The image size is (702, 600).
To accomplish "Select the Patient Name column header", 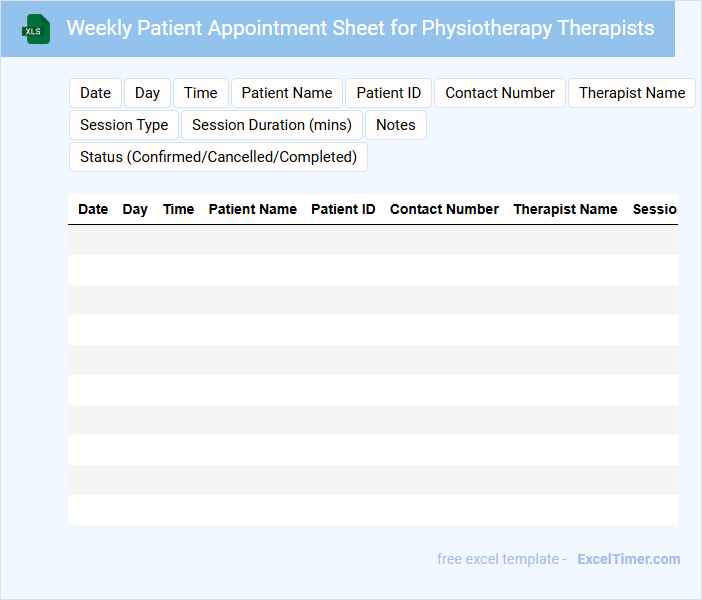I will (252, 209).
